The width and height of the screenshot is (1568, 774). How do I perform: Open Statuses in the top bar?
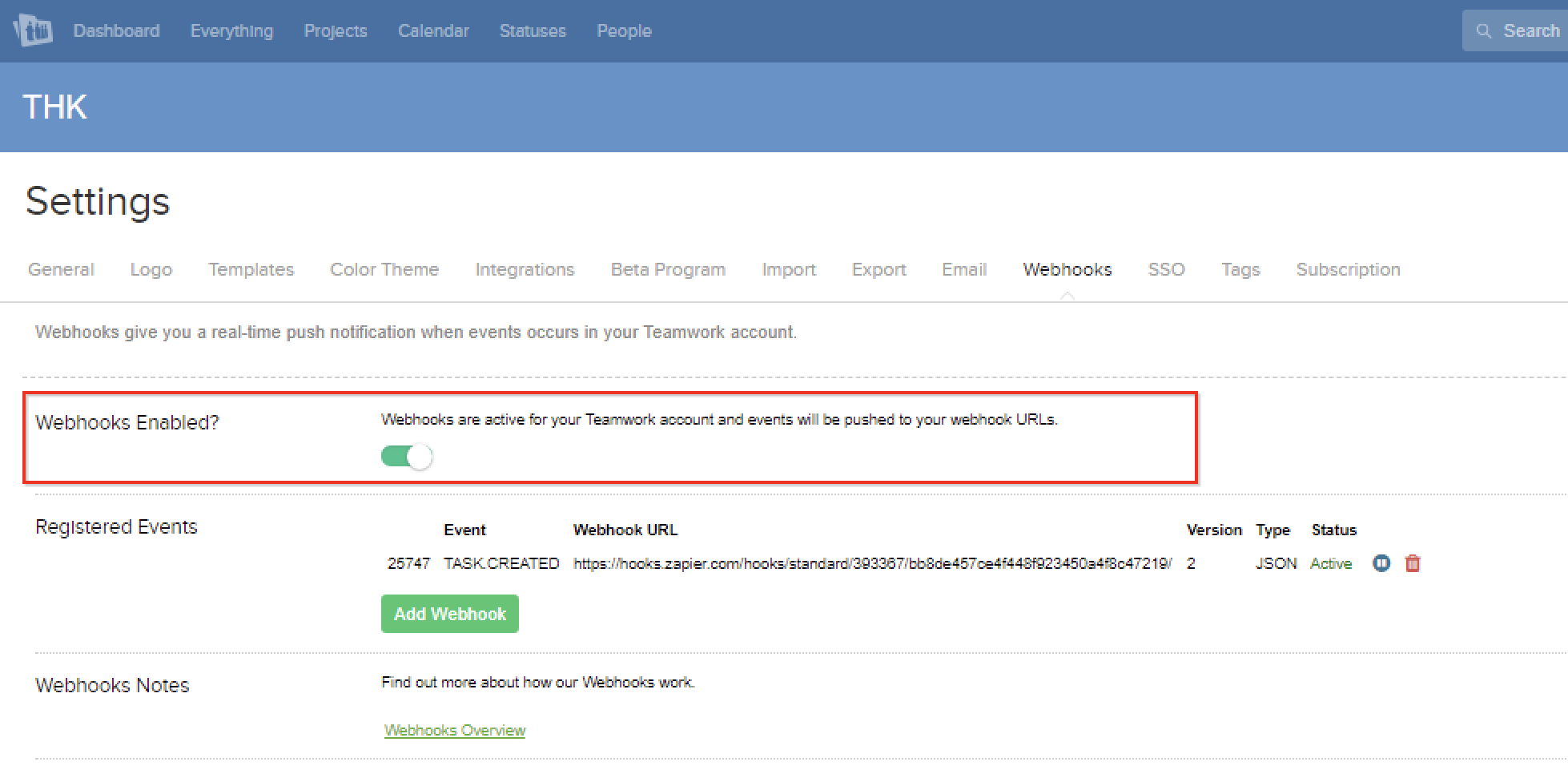533,31
